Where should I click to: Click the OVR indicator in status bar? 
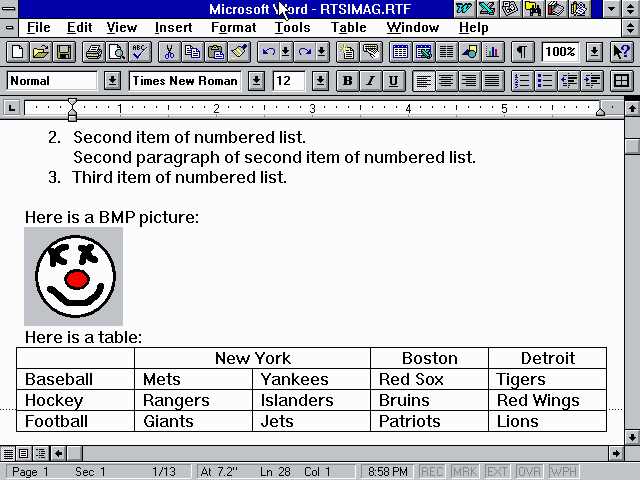click(x=530, y=472)
